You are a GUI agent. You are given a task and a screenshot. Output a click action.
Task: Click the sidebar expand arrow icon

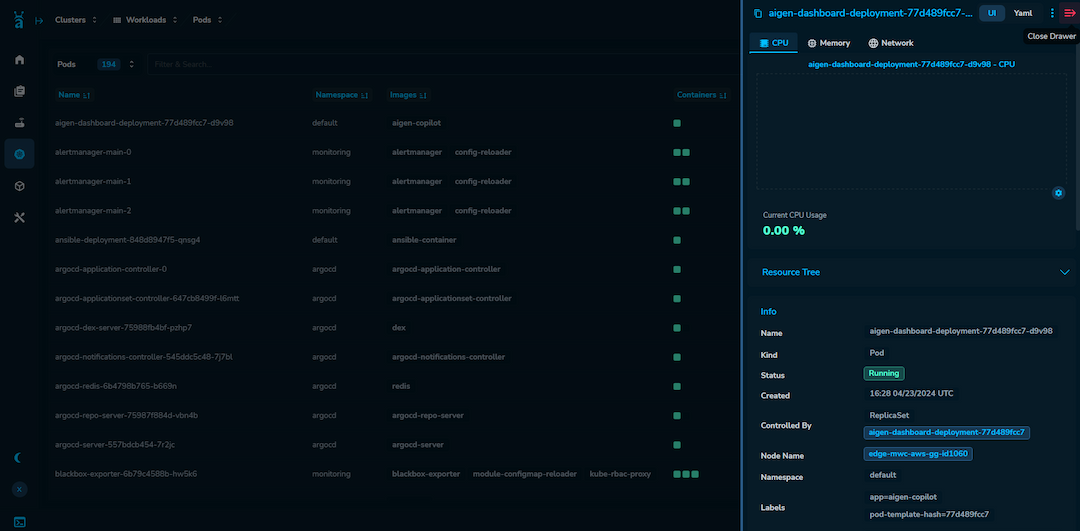click(39, 20)
